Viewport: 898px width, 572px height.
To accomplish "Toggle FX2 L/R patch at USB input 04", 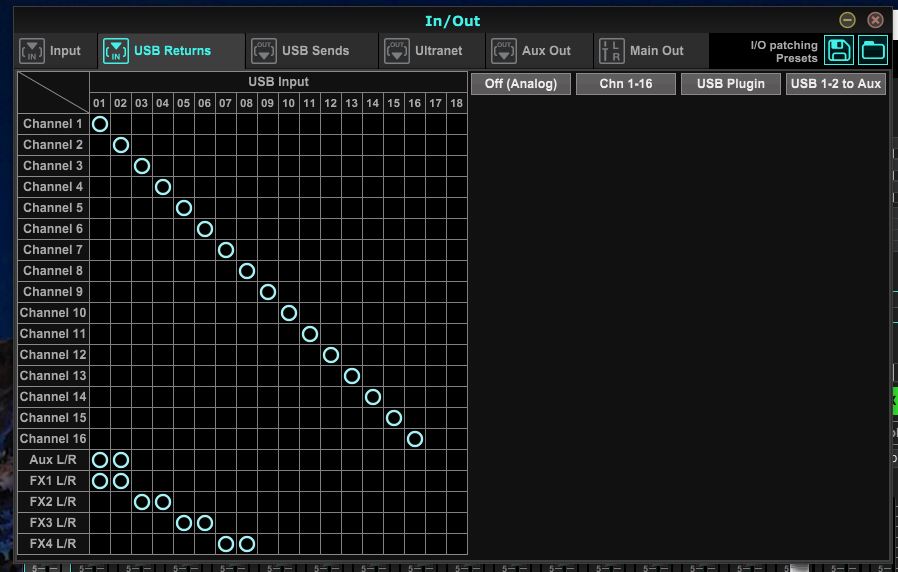I will click(163, 502).
